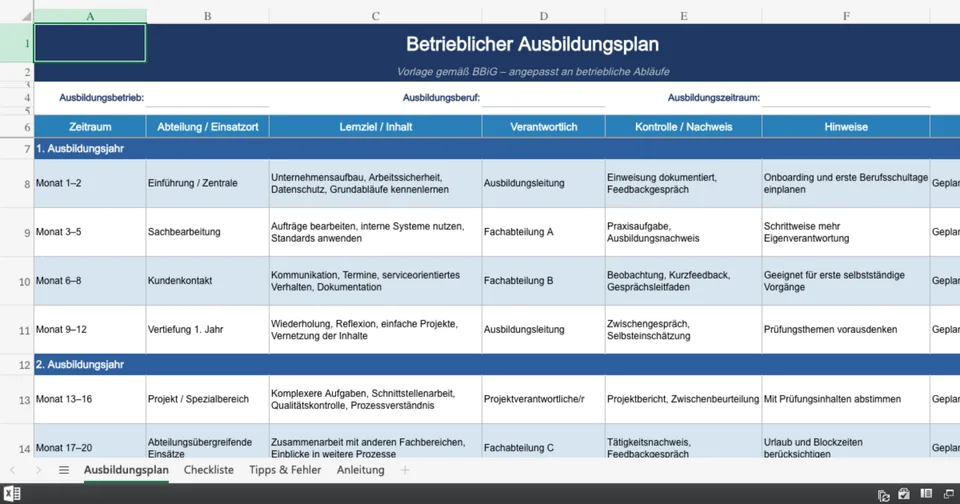The height and width of the screenshot is (504, 960).
Task: Open the Tipps & Fehler sheet tab
Action: [285, 470]
